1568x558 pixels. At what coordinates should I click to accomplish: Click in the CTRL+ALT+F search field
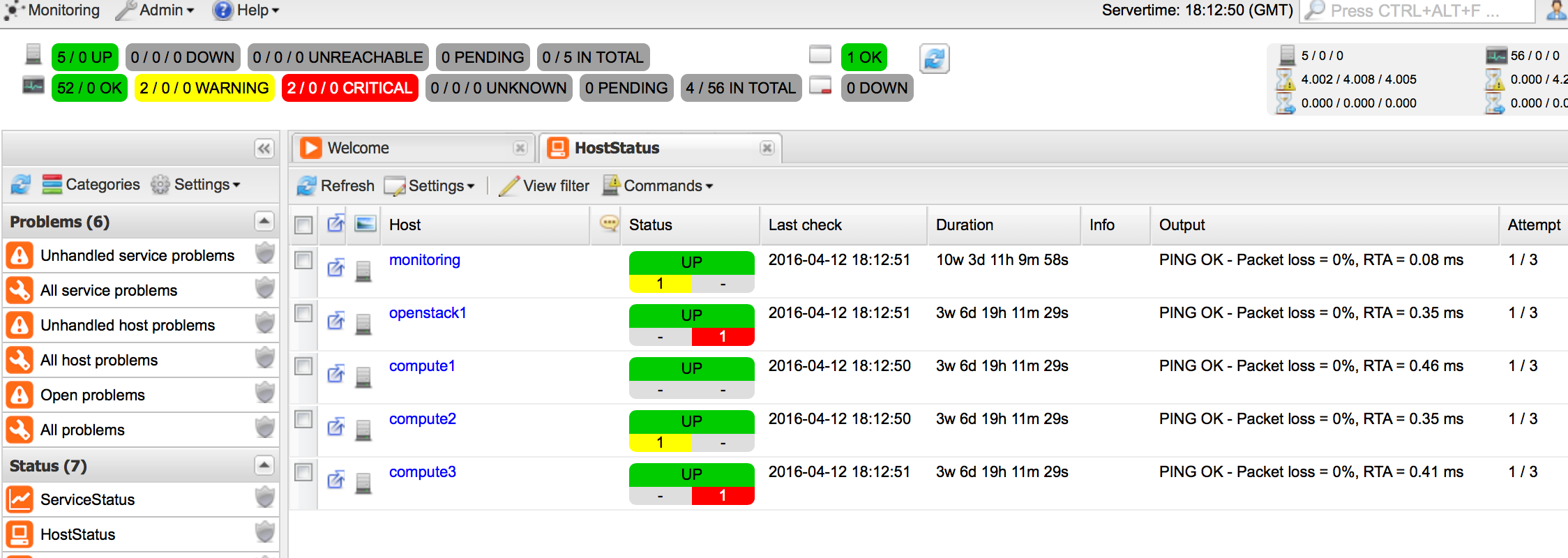coord(1419,10)
